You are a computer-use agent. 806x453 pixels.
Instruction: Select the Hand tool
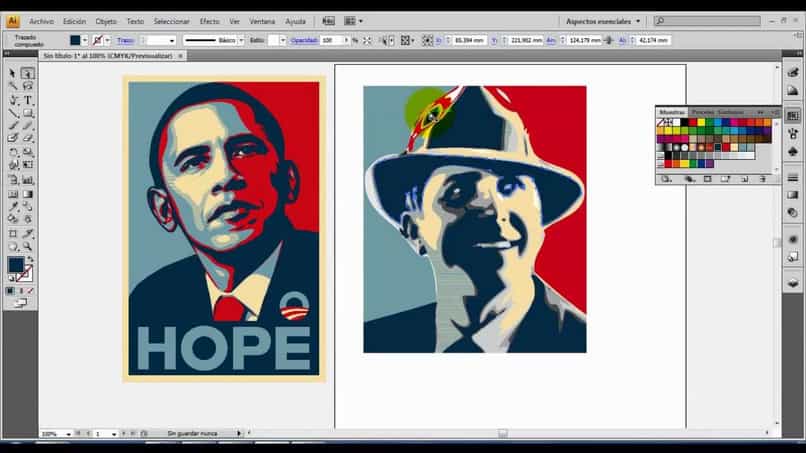coord(12,247)
